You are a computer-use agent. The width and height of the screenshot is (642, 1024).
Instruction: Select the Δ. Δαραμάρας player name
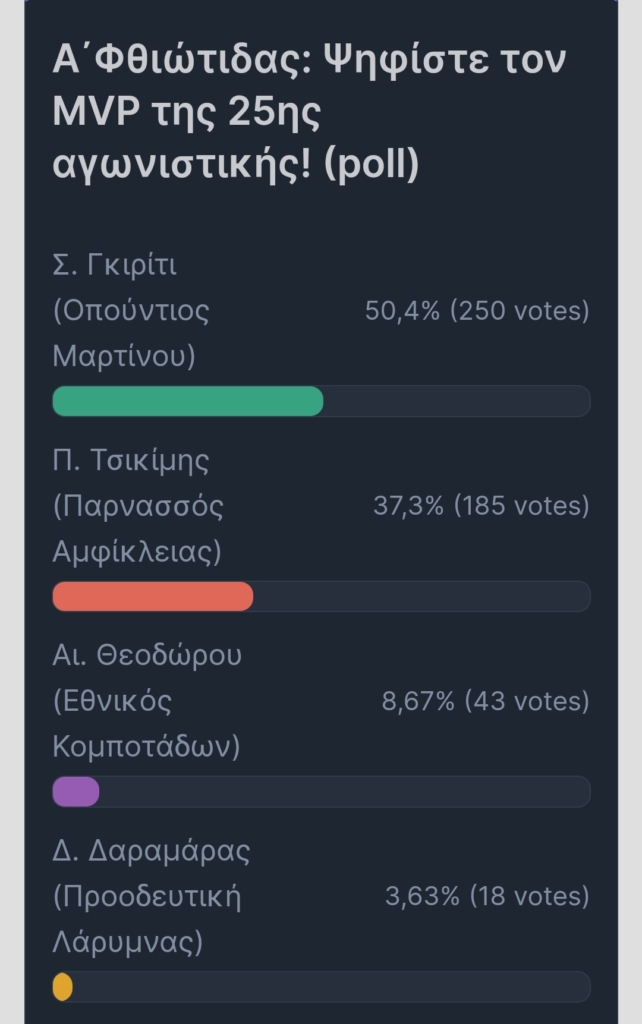[x=151, y=851]
